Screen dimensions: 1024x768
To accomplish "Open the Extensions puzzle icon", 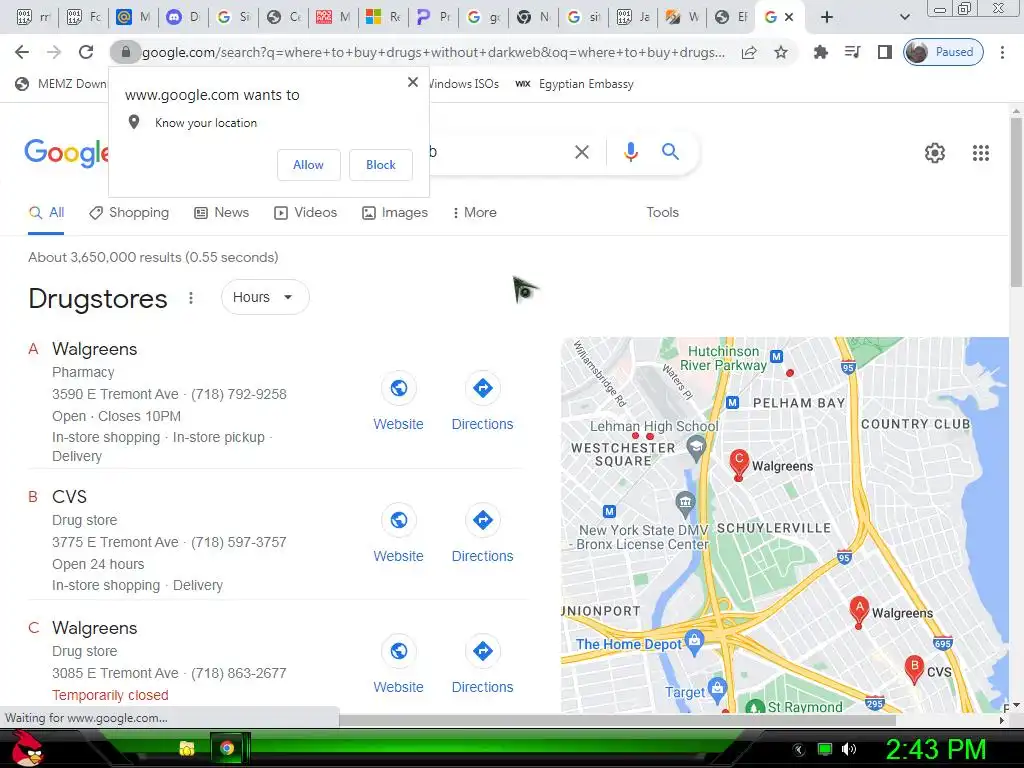I will 820,52.
